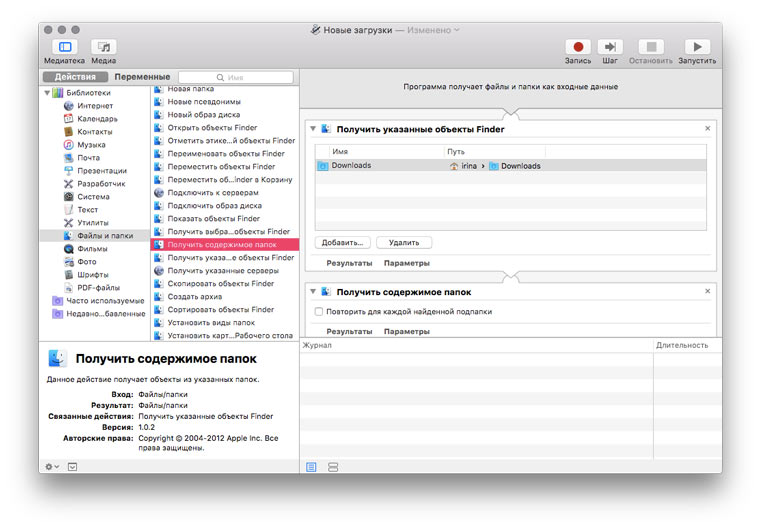
Task: Toggle the Медиатека library panel button
Action: pos(65,47)
